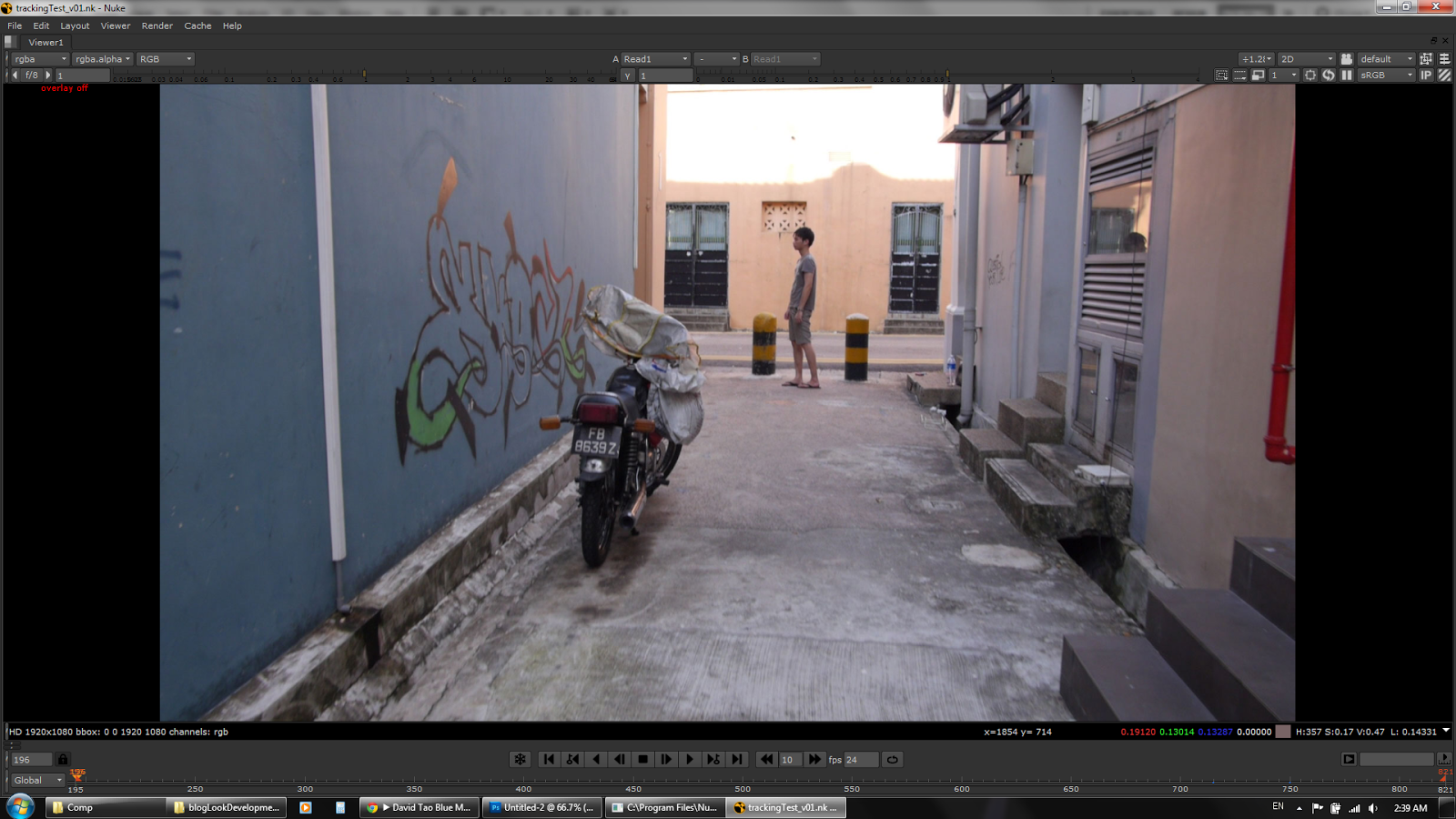
Task: Activate the clipping warning icon
Action: [1443, 75]
